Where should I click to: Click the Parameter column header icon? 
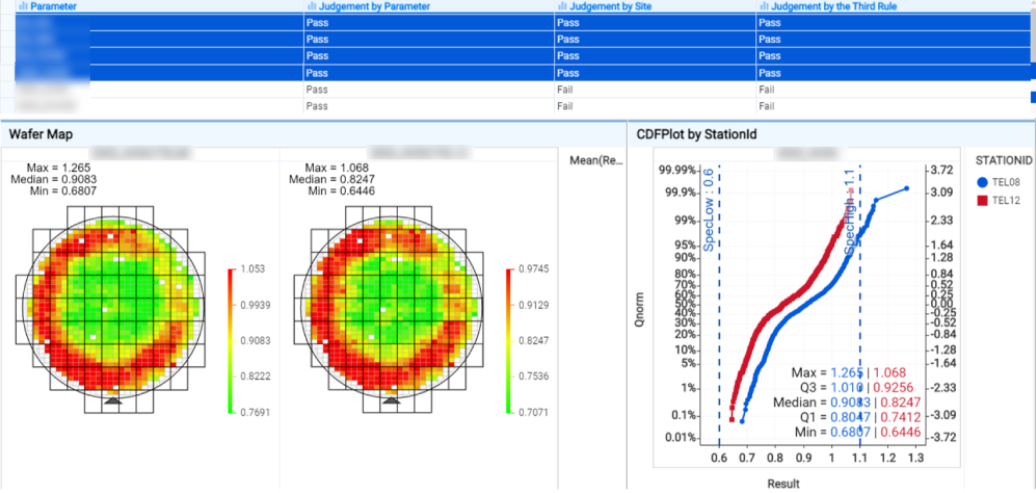click(x=23, y=6)
